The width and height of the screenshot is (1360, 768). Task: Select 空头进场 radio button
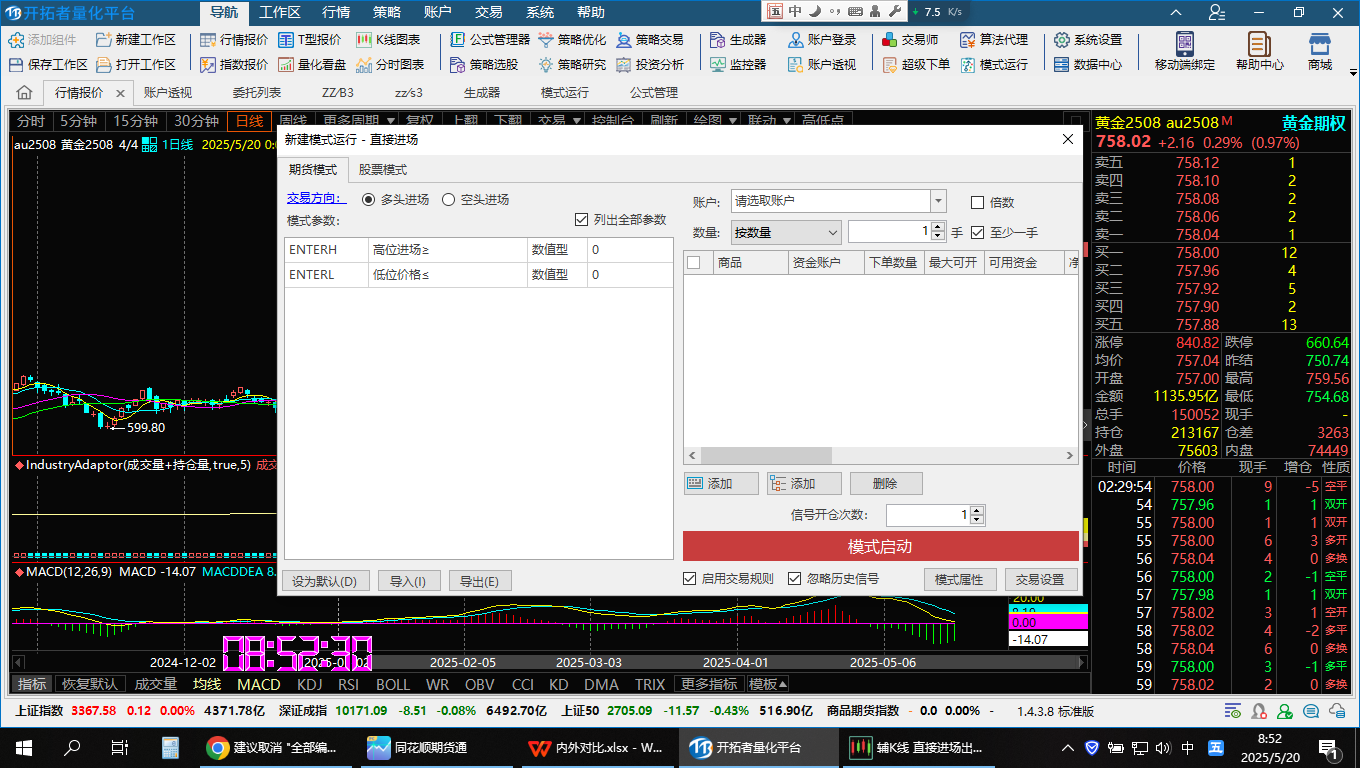pyautogui.click(x=448, y=199)
